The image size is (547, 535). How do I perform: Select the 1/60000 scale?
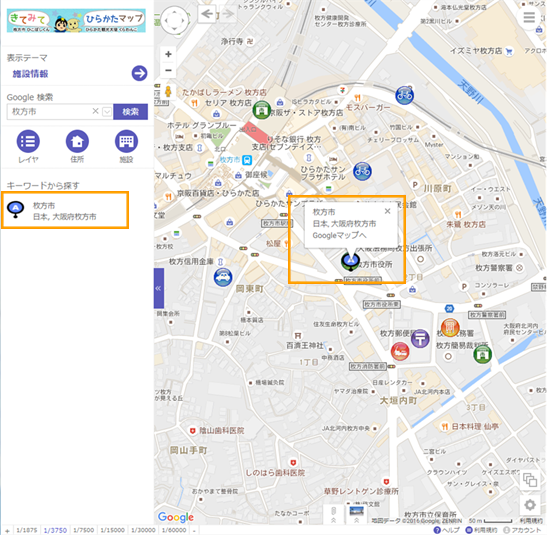click(x=174, y=530)
